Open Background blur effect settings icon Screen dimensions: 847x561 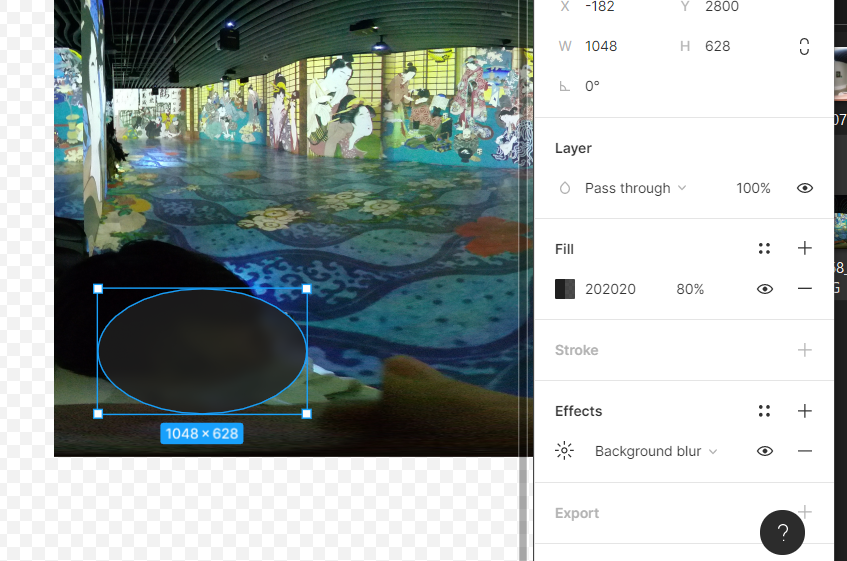pos(564,451)
